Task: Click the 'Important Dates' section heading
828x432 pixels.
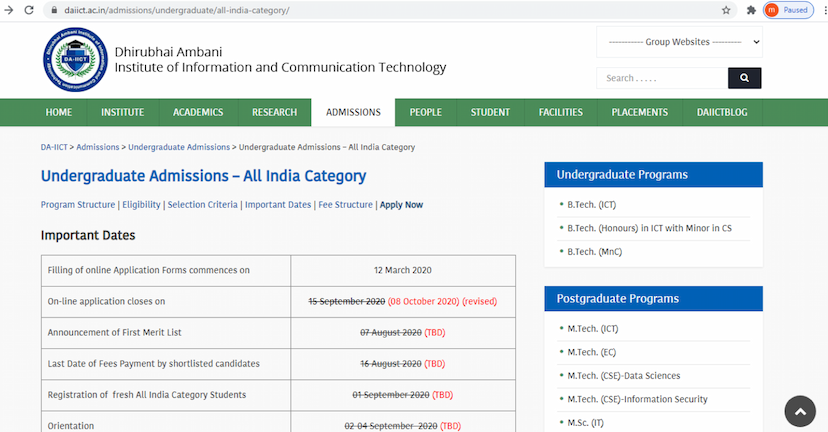Action: [88, 236]
